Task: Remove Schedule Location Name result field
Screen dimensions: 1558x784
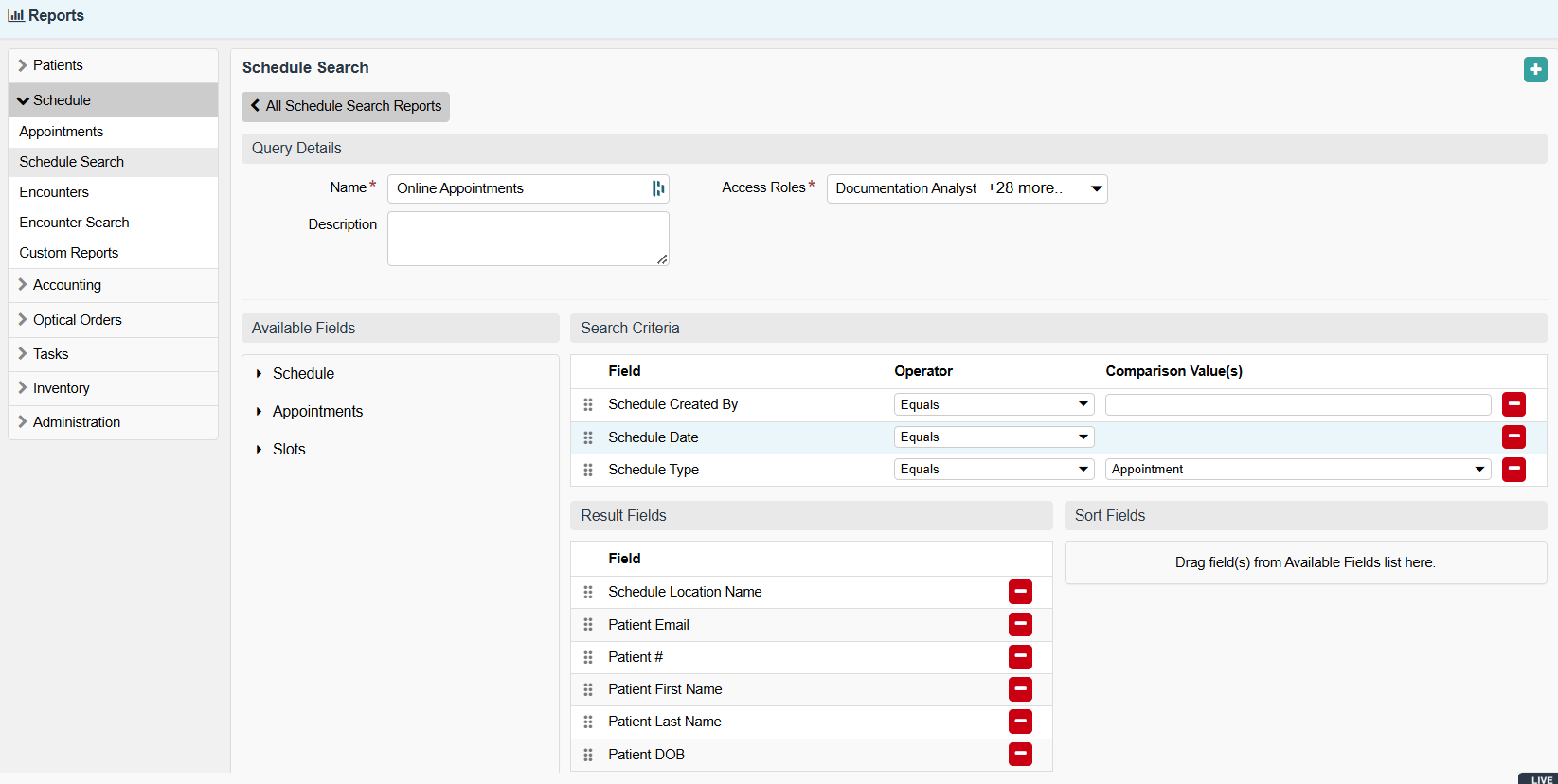Action: click(x=1020, y=592)
